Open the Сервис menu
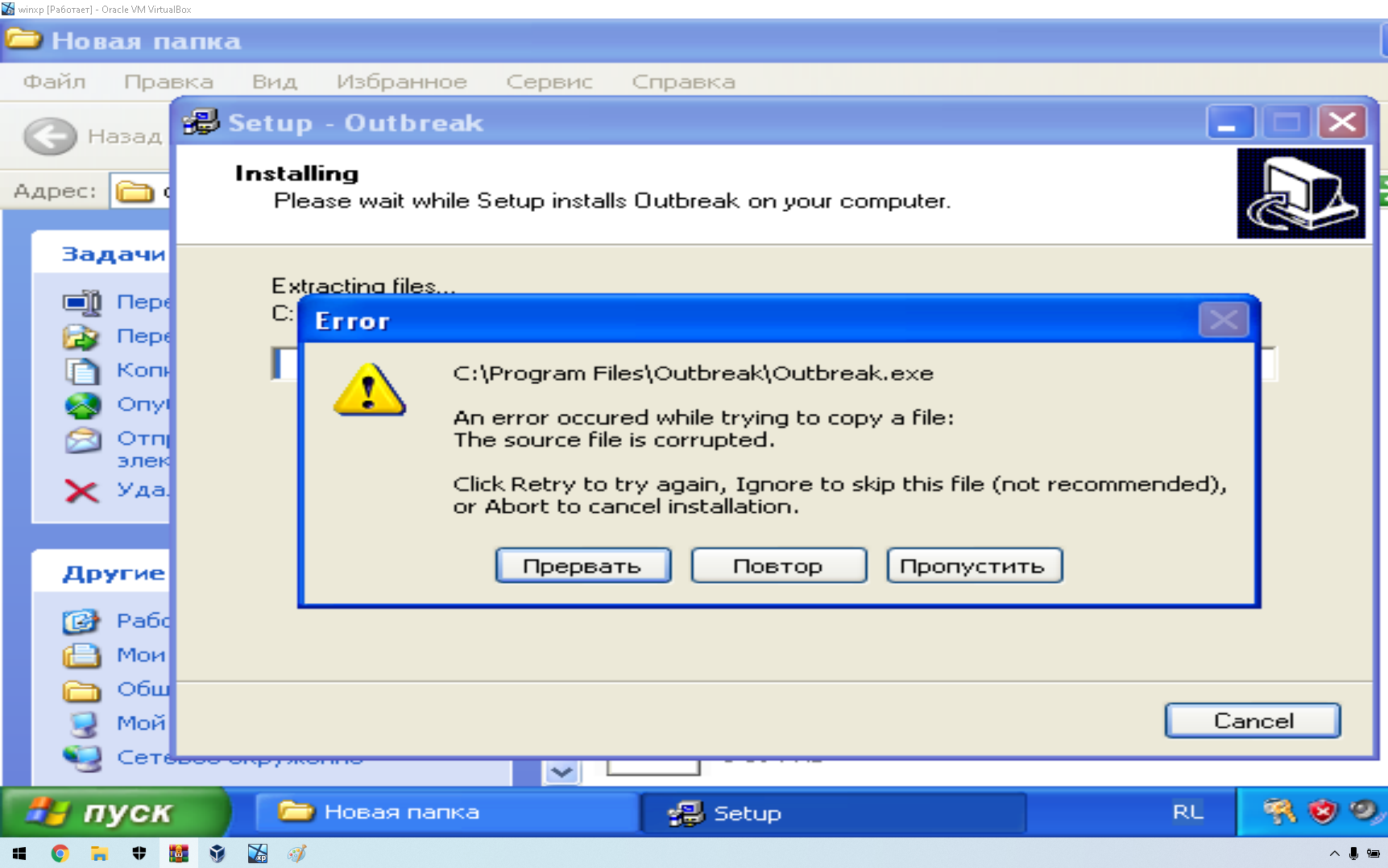Image resolution: width=1388 pixels, height=868 pixels. [x=549, y=81]
